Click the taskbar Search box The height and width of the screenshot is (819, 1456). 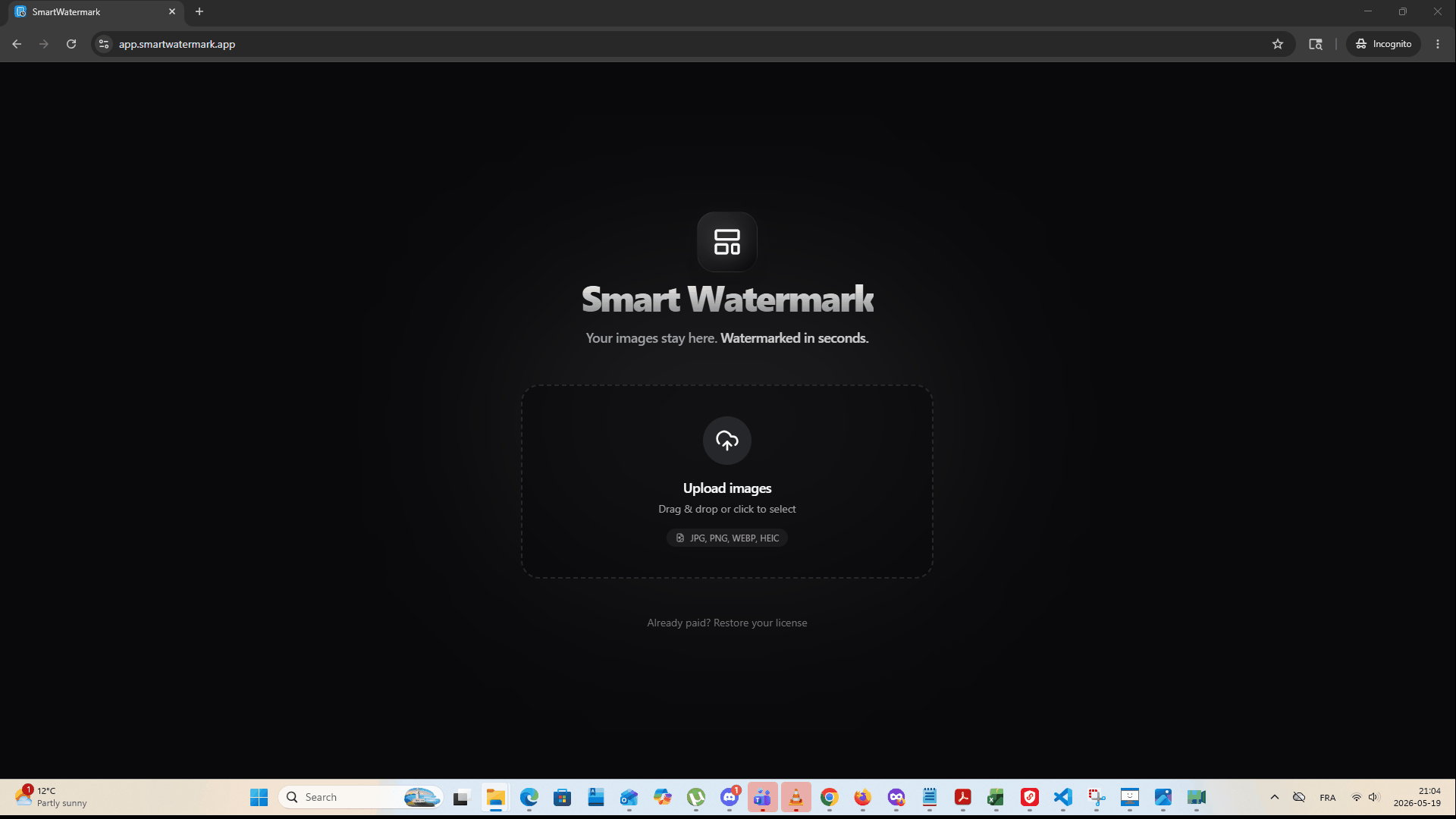click(361, 798)
